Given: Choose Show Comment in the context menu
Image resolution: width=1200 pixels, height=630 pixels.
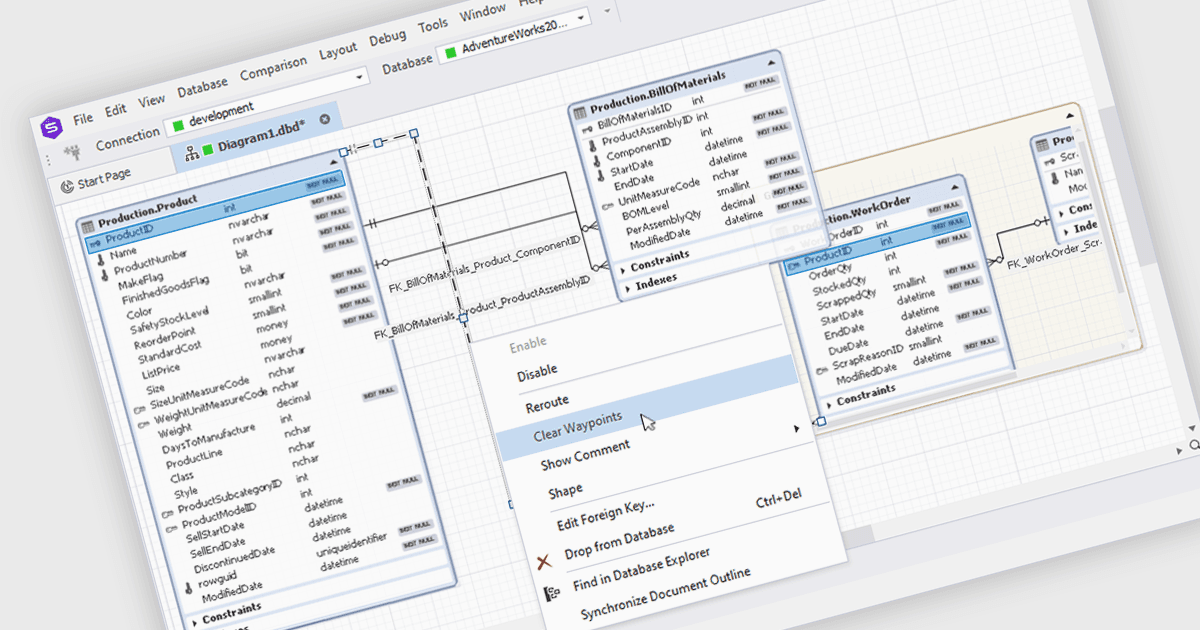Looking at the screenshot, I should click(x=586, y=455).
